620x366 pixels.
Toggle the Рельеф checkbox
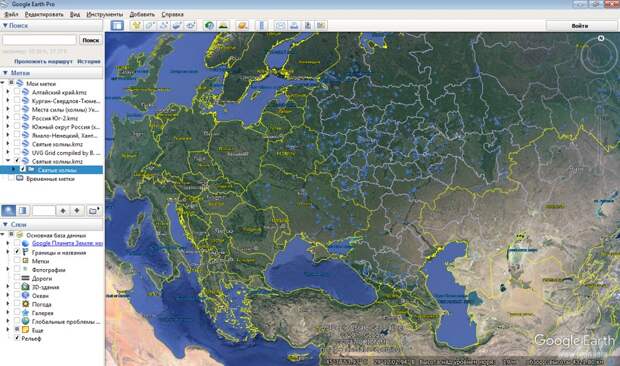tap(17, 338)
